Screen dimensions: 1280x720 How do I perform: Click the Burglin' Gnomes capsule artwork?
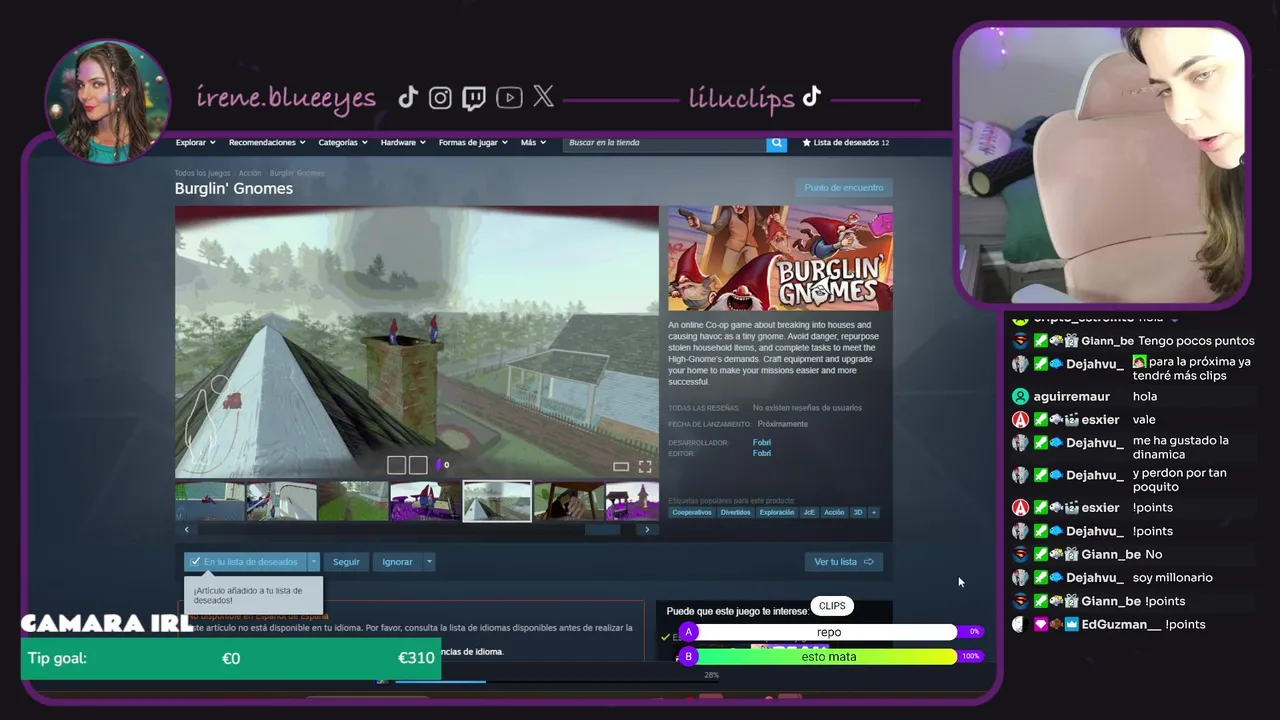pyautogui.click(x=780, y=258)
